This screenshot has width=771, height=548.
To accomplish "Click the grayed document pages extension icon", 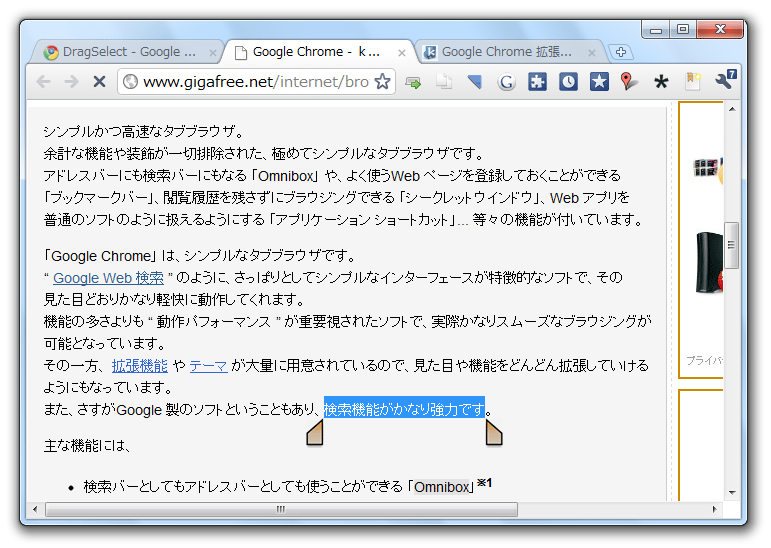I will pos(444,82).
